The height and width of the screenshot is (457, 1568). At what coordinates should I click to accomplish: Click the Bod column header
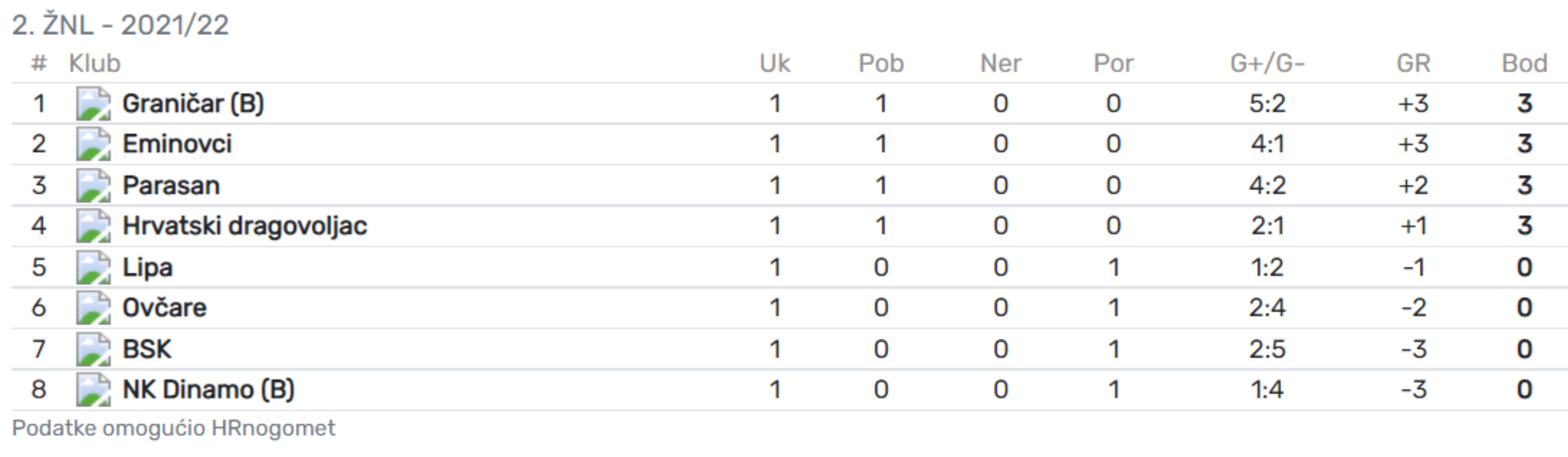pyautogui.click(x=1524, y=63)
